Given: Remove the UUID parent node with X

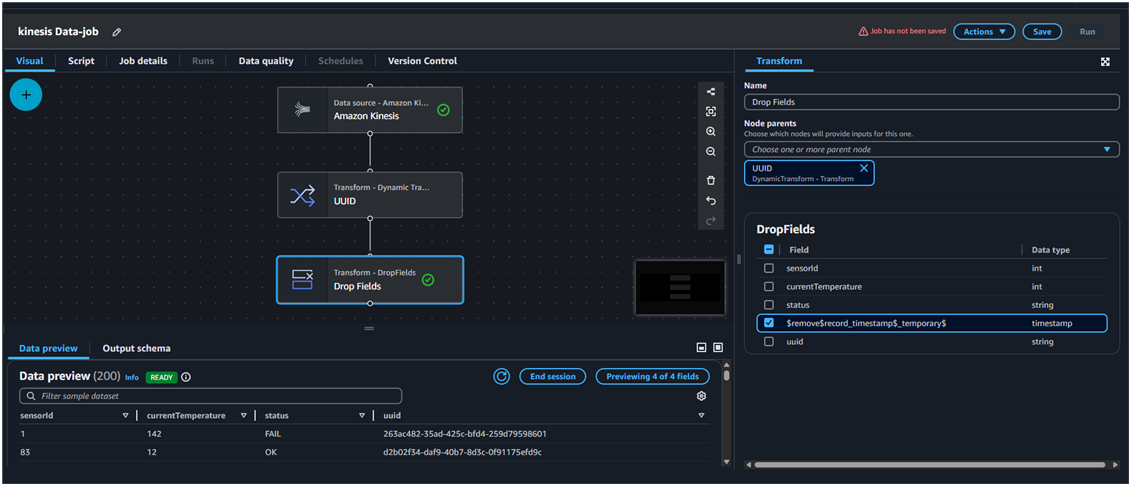Looking at the screenshot, I should [864, 168].
